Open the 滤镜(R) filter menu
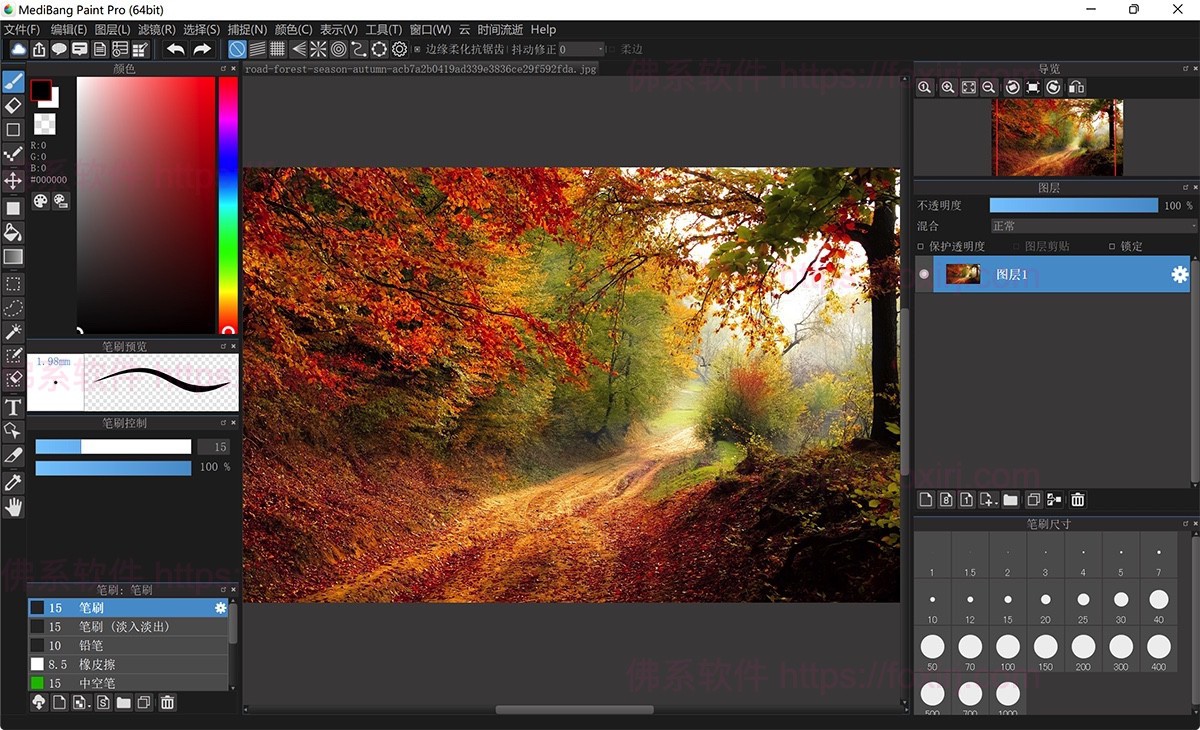Viewport: 1200px width, 730px height. (x=156, y=30)
